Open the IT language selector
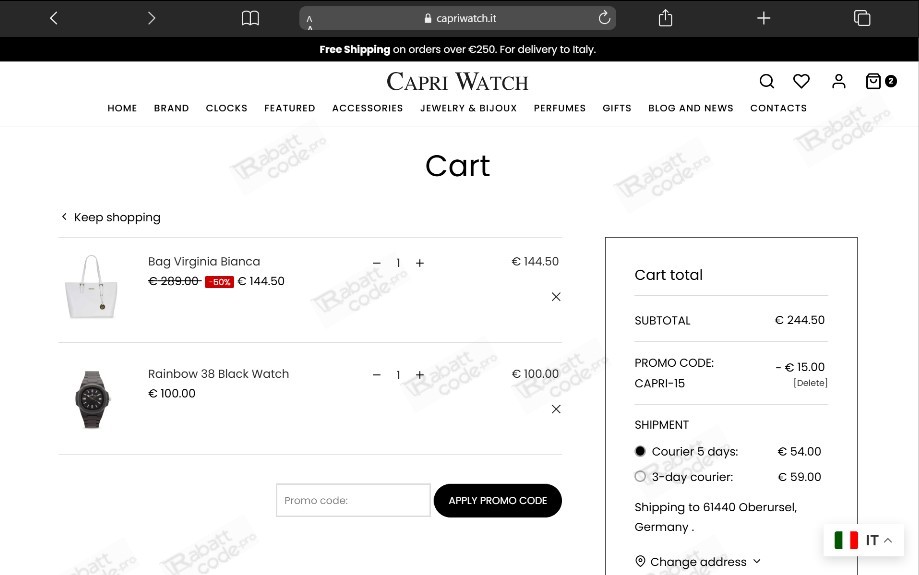 pyautogui.click(x=863, y=540)
